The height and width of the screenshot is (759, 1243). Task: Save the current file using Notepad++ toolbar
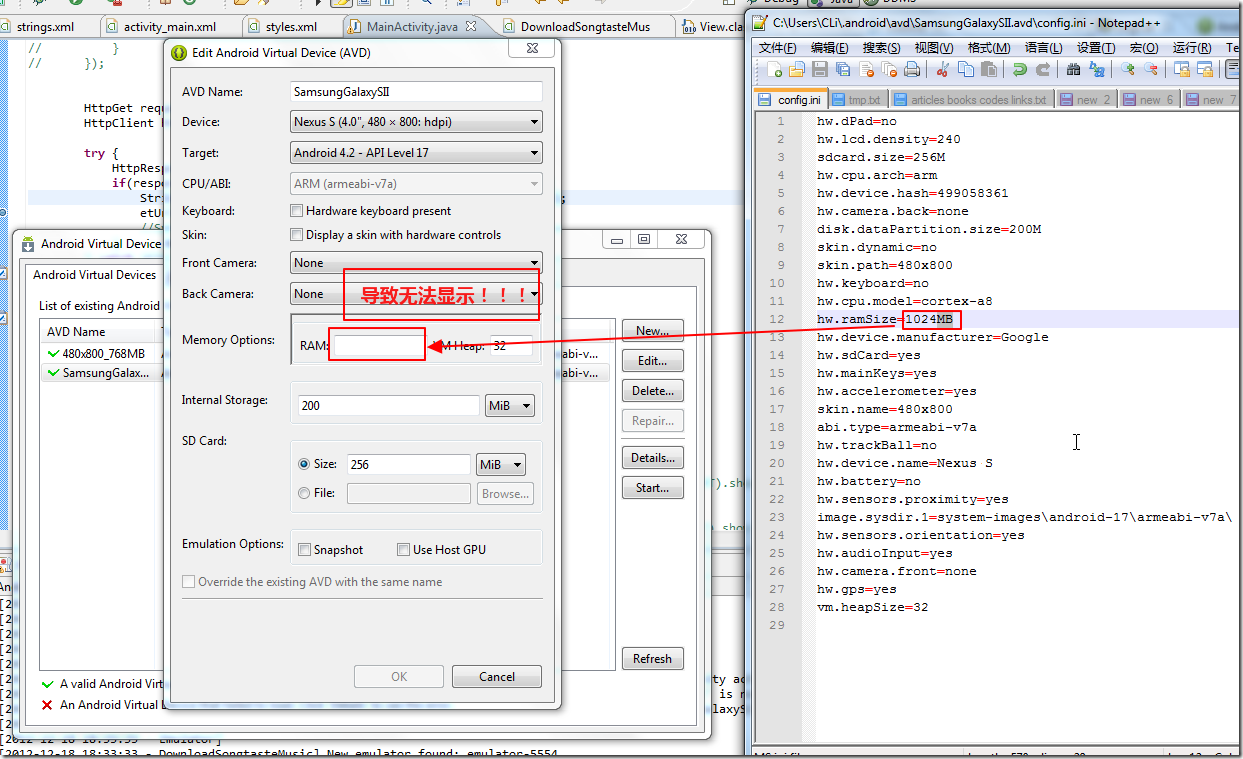click(x=820, y=69)
